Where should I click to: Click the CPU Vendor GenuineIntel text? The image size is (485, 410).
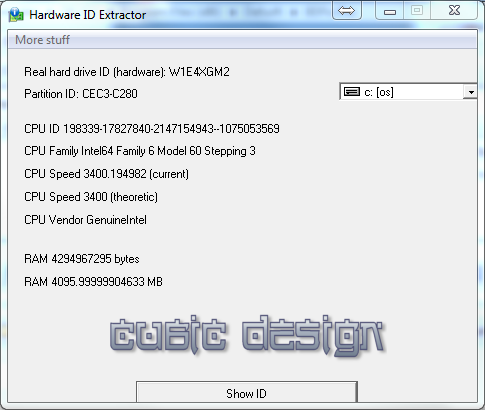click(85, 220)
